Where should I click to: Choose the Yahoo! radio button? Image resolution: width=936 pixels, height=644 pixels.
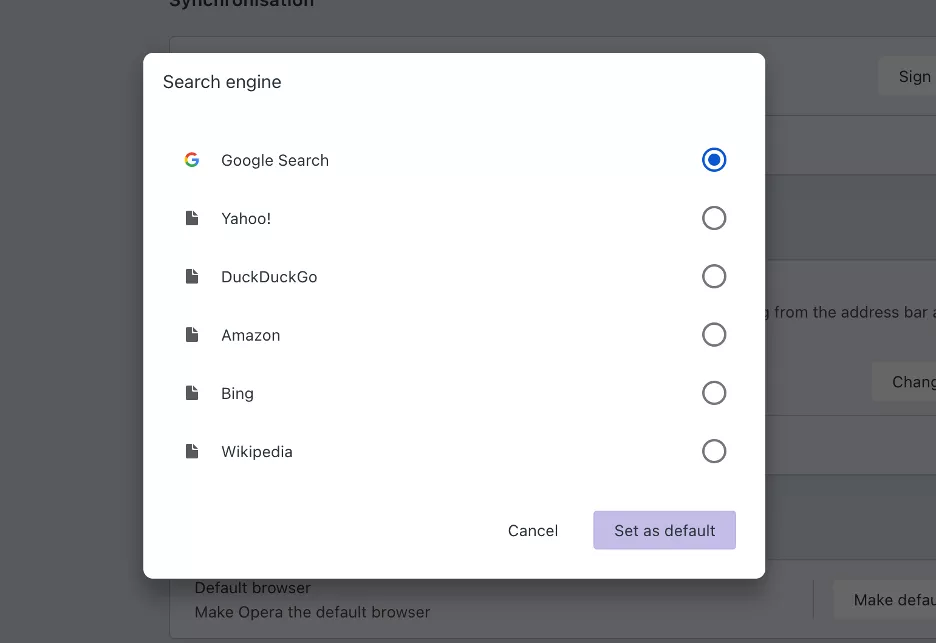714,218
